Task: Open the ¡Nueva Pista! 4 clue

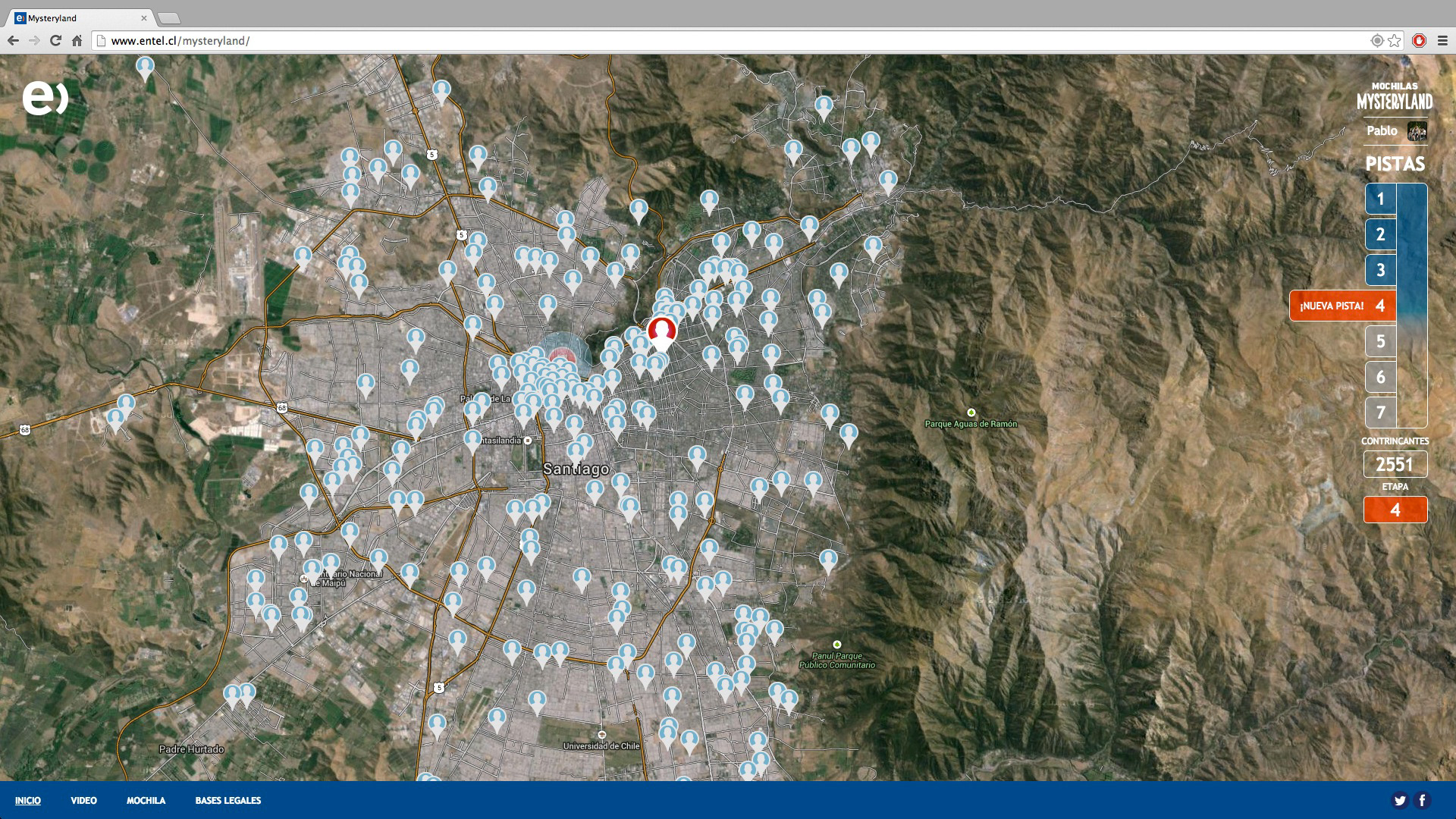Action: click(x=1342, y=306)
